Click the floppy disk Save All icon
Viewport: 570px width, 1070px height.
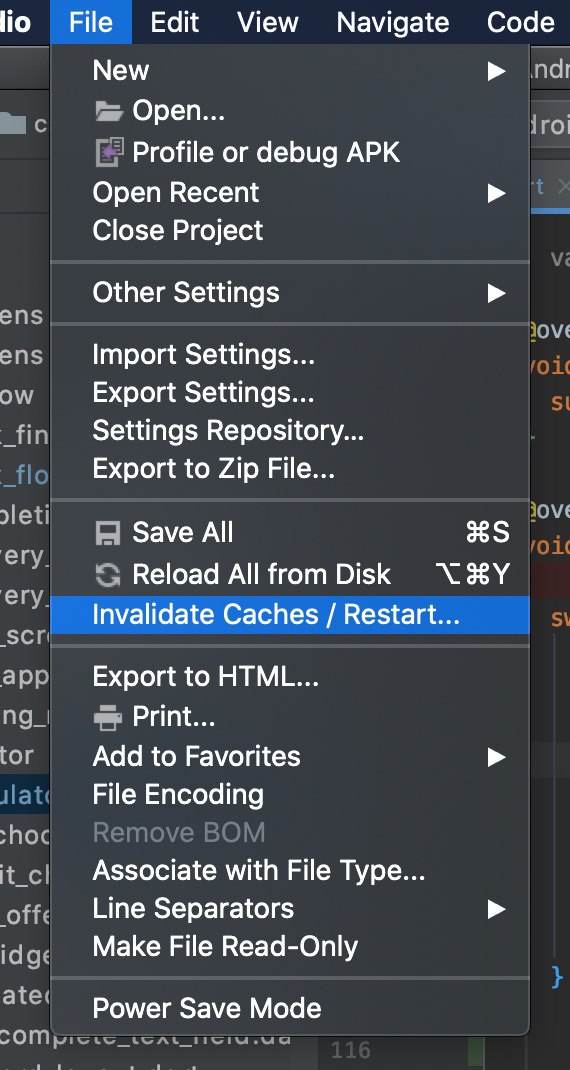(x=108, y=533)
